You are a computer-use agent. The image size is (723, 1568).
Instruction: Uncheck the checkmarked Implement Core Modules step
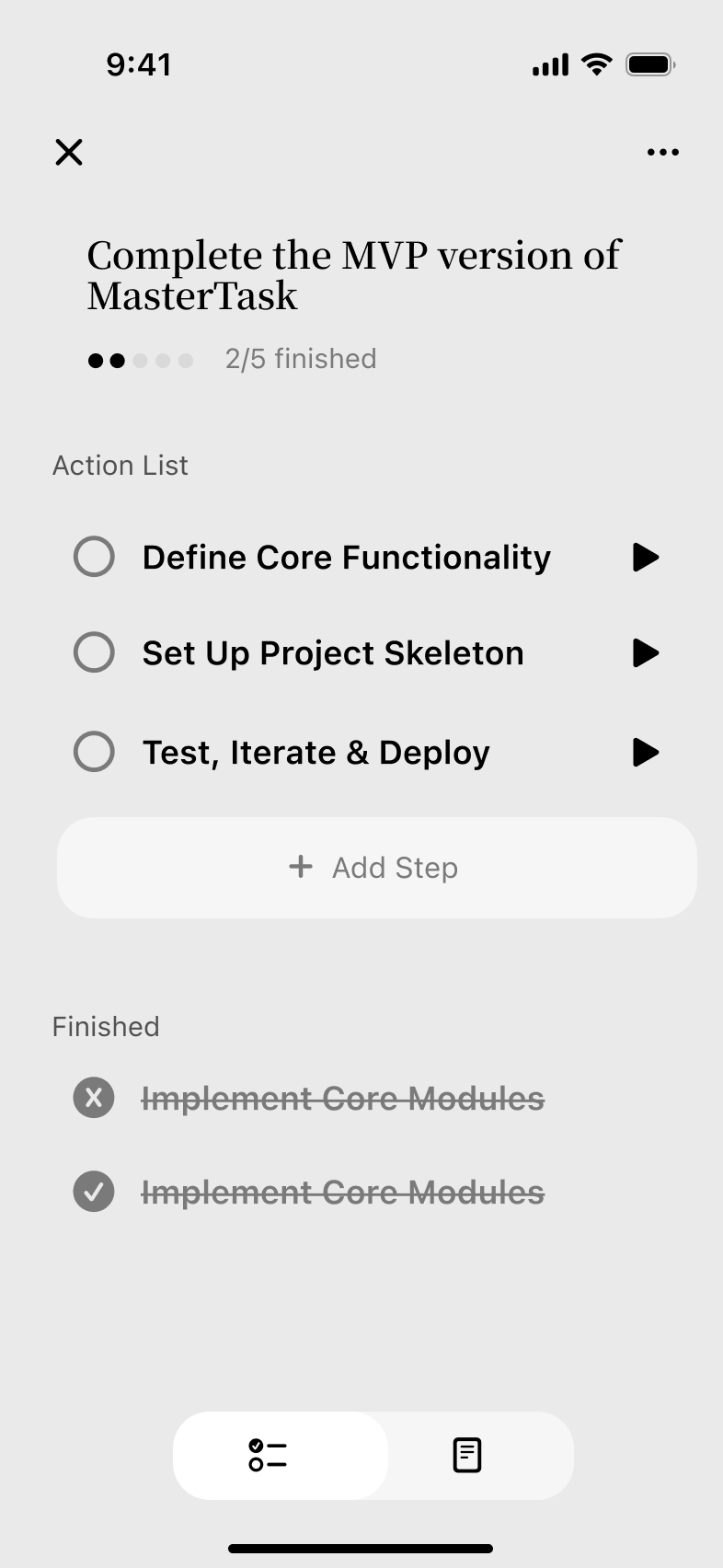point(94,1192)
